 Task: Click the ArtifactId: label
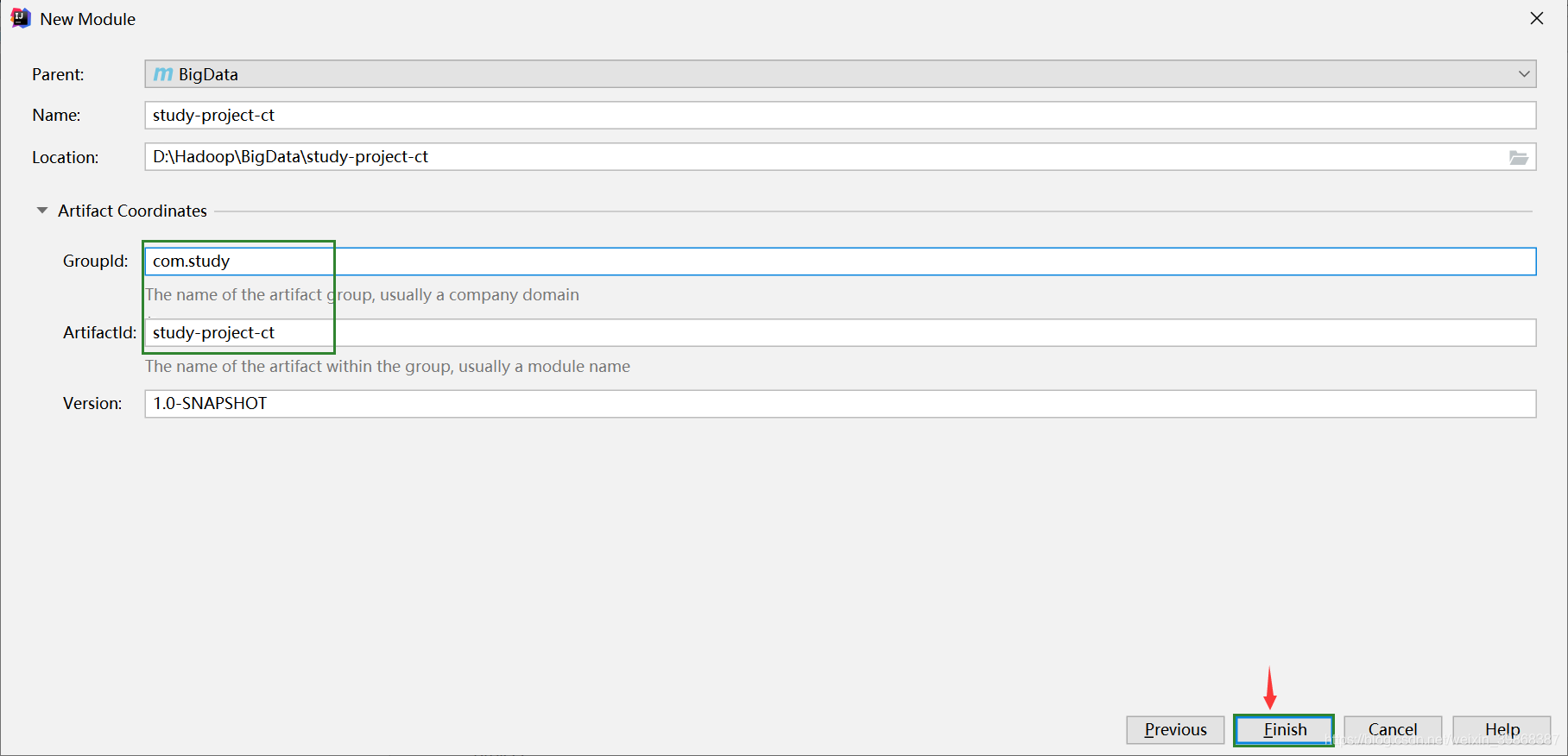click(99, 333)
